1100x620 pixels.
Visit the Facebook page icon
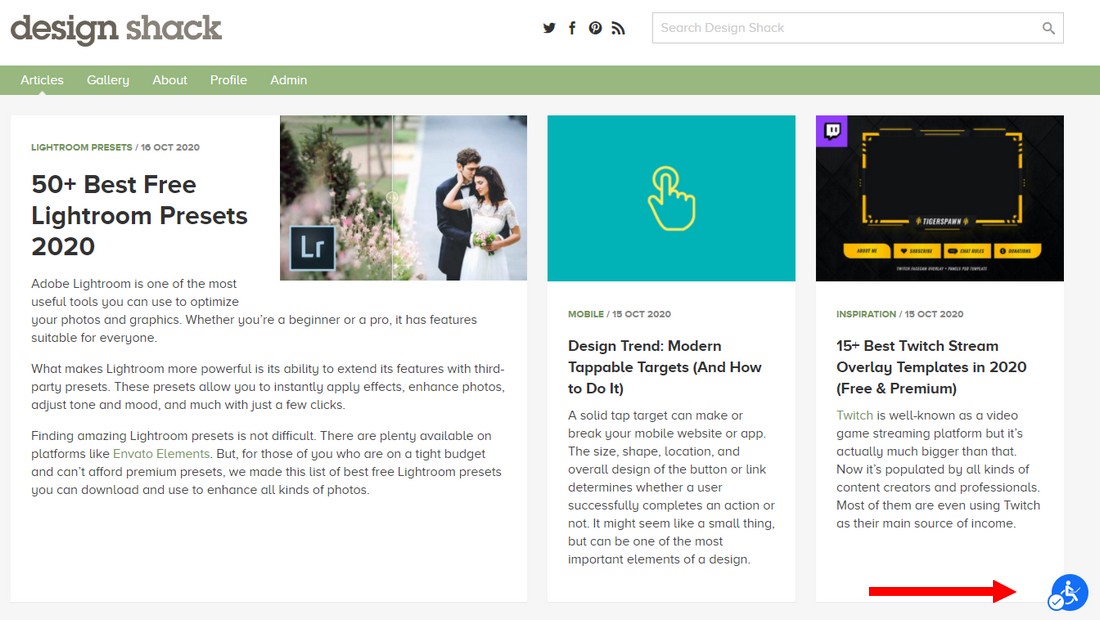click(572, 28)
